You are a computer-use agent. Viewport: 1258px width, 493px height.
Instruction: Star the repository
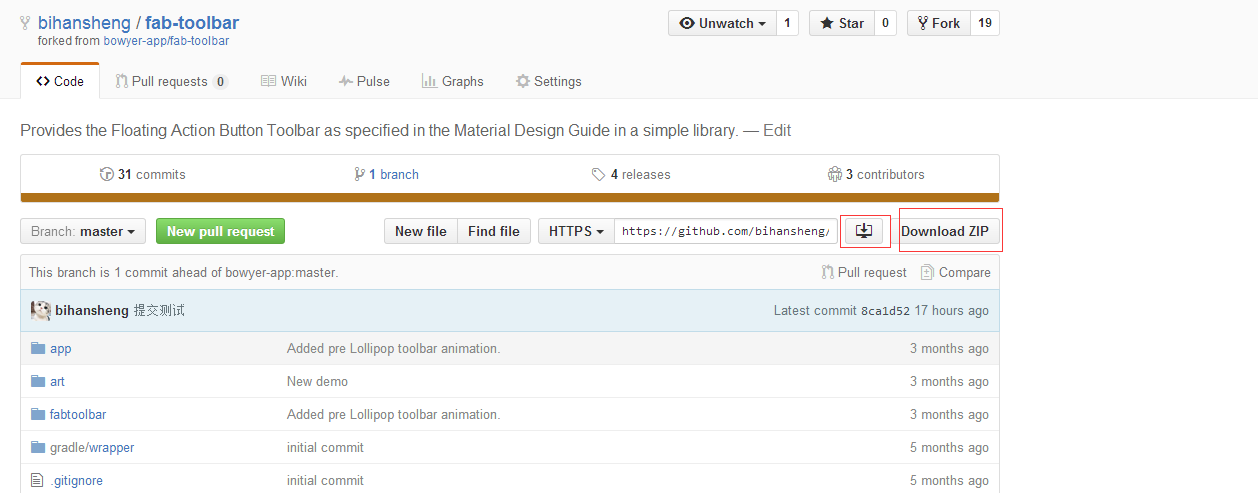click(842, 23)
